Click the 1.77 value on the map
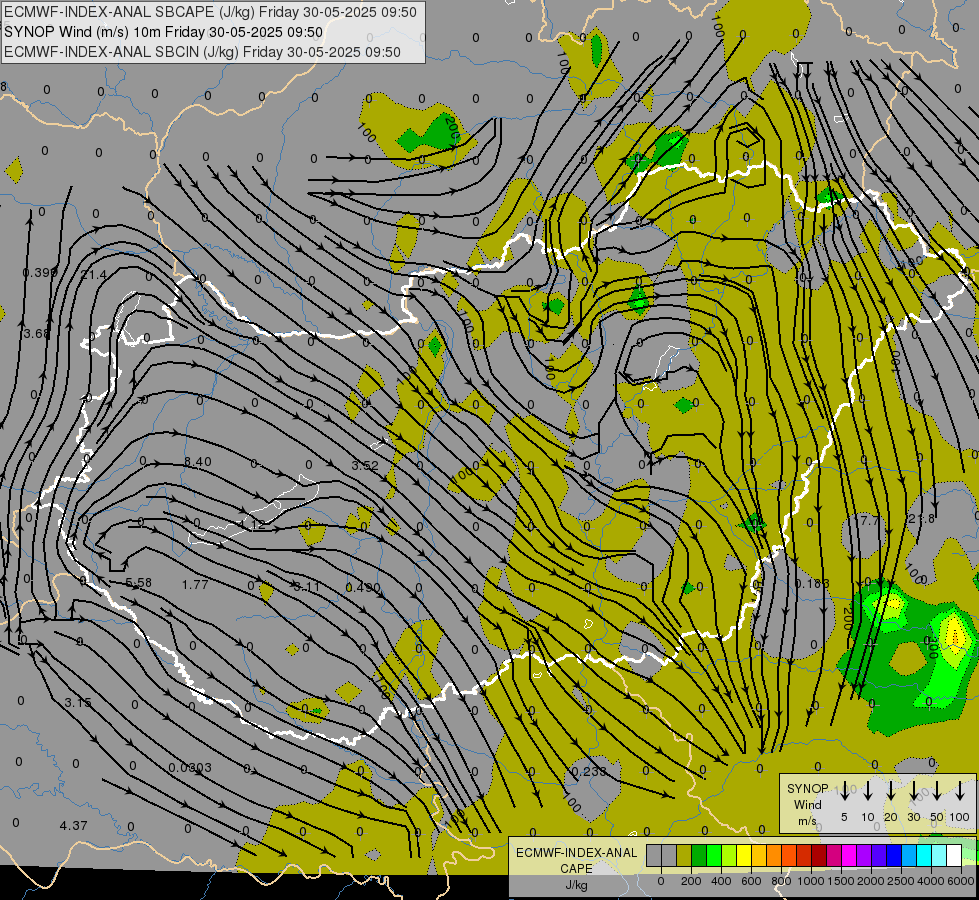This screenshot has height=900, width=979. pyautogui.click(x=195, y=585)
